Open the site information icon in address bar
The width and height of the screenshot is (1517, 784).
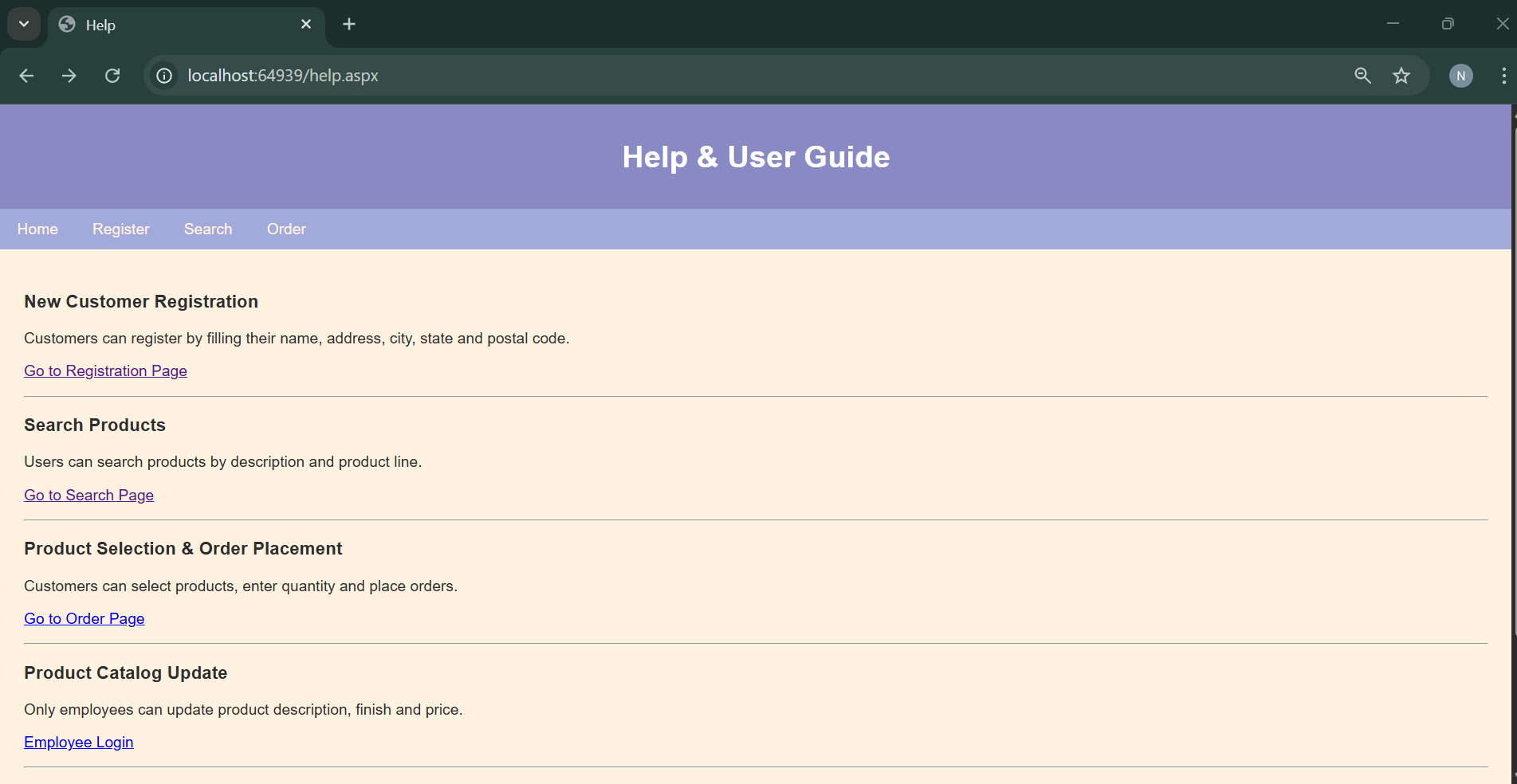click(164, 76)
